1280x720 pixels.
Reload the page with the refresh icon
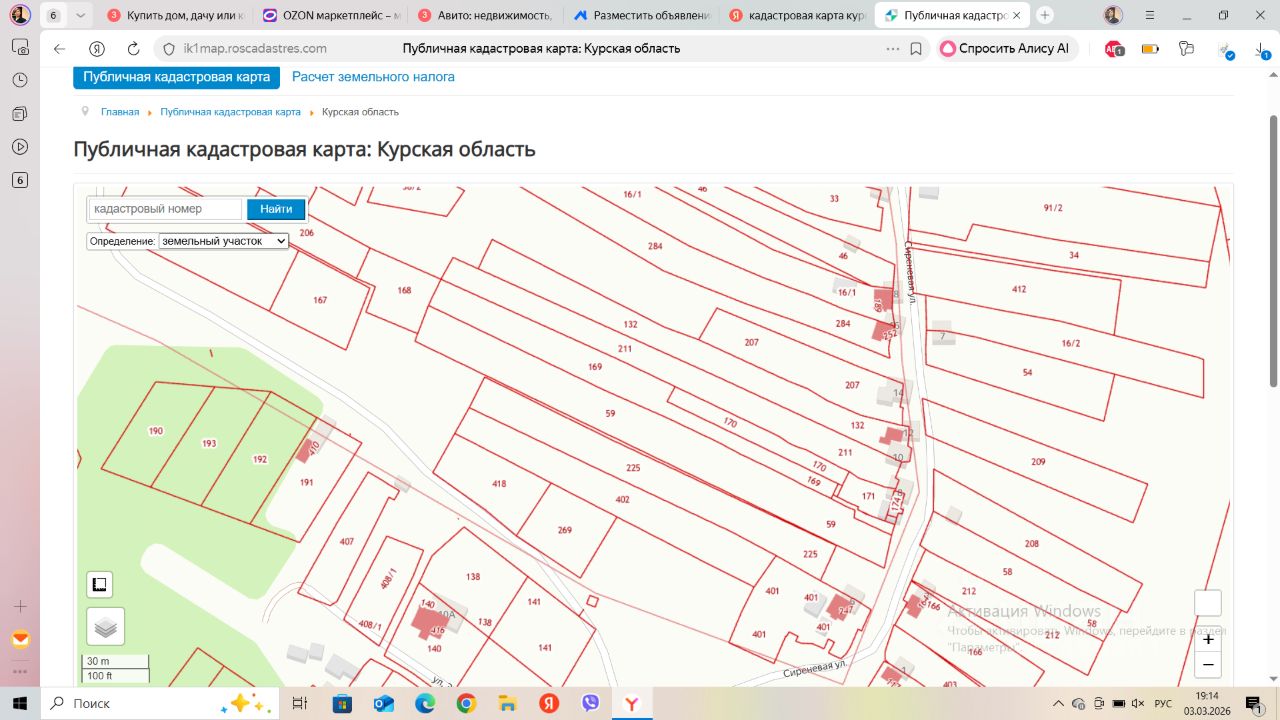pos(133,49)
